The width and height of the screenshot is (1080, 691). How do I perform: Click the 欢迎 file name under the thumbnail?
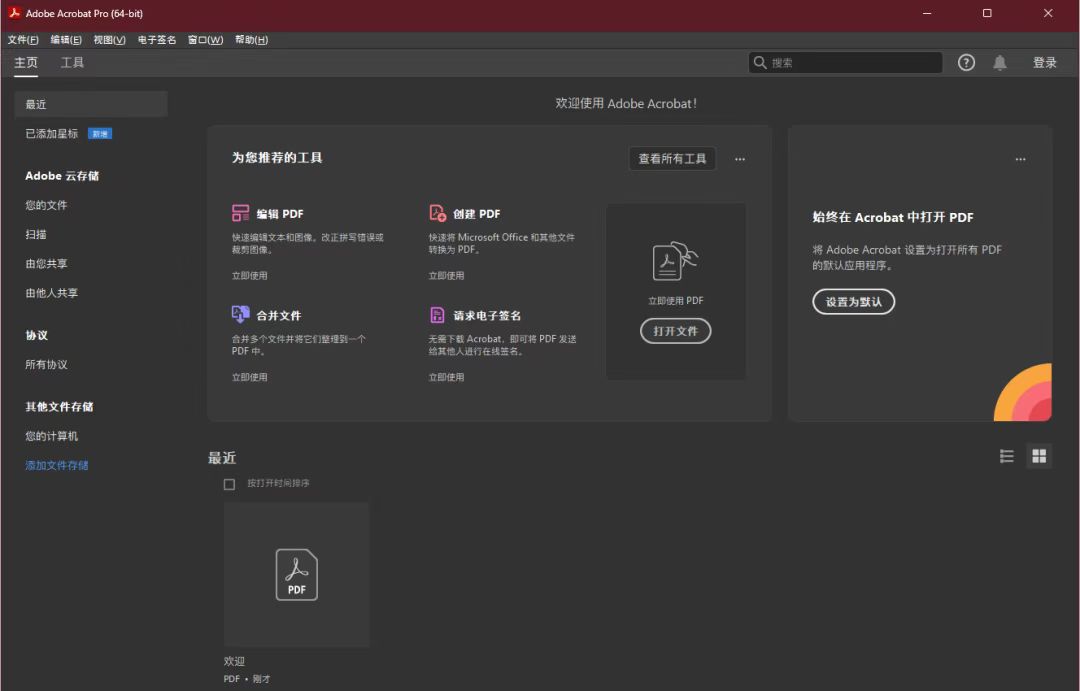click(x=234, y=661)
